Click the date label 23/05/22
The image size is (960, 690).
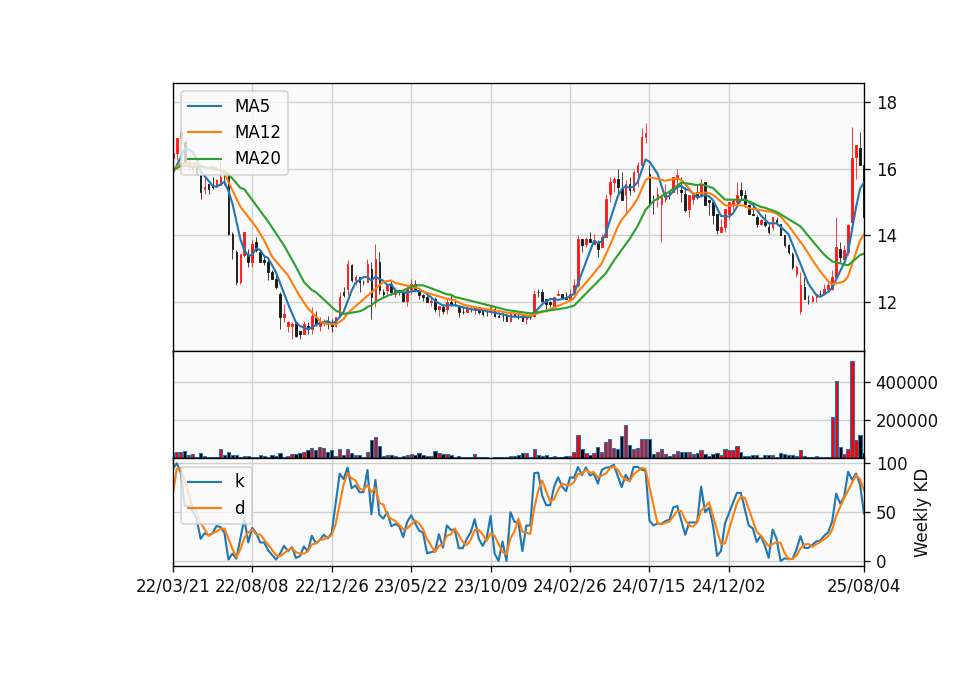(x=411, y=586)
